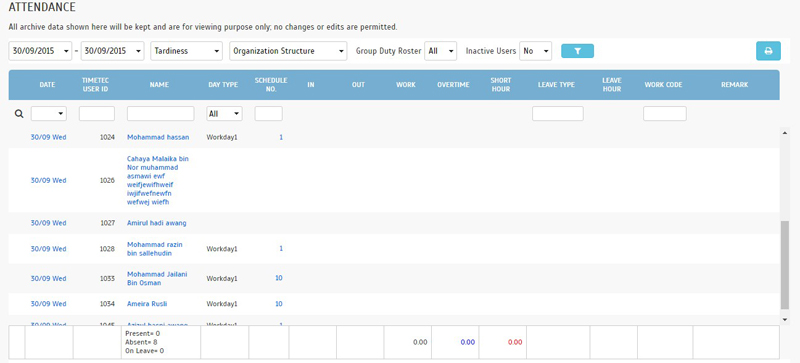This screenshot has width=800, height=363.
Task: Click Workday1 cell for Ameira Rusli
Action: coord(222,304)
